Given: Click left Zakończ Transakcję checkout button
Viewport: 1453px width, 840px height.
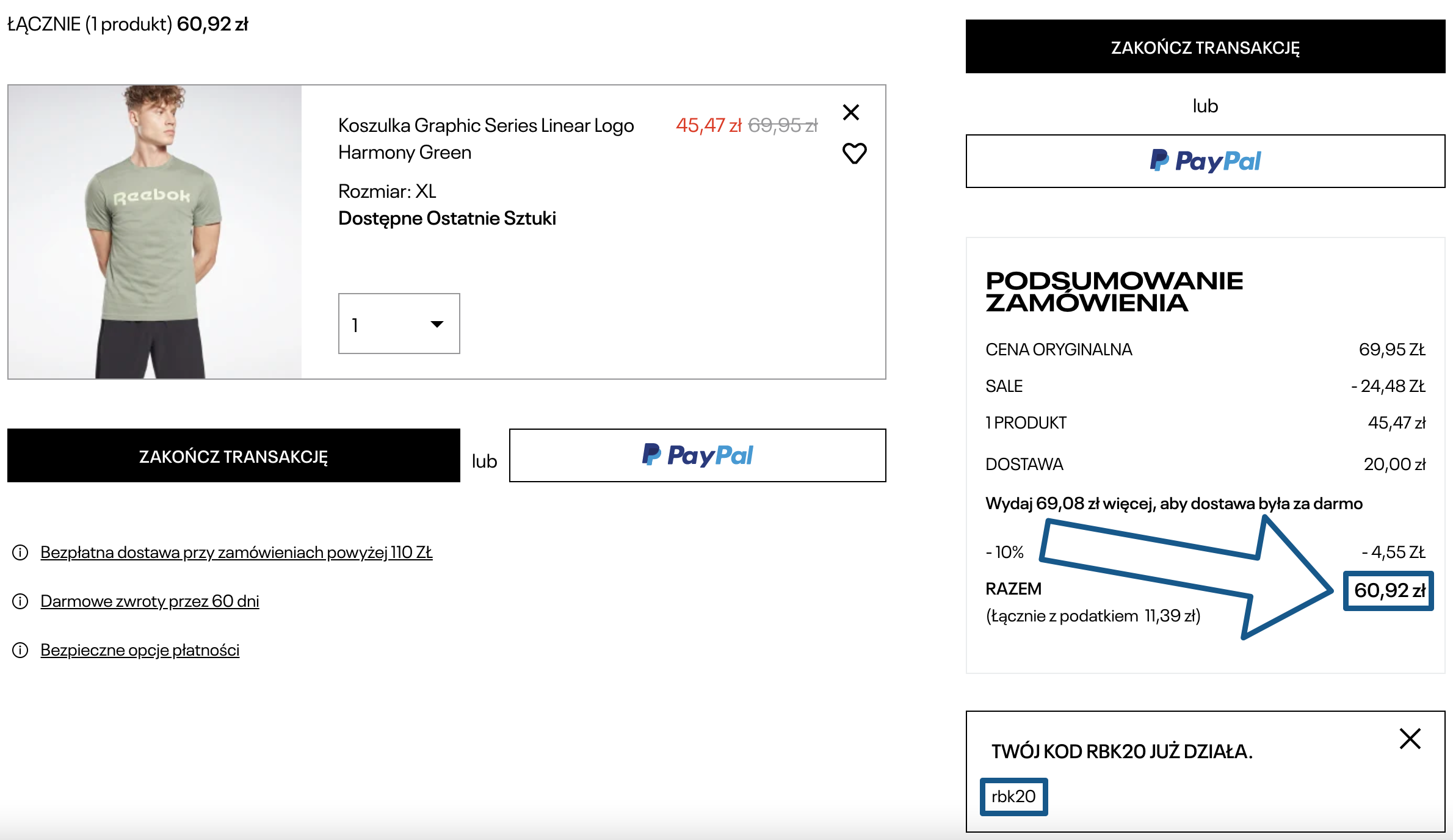Looking at the screenshot, I should point(233,456).
